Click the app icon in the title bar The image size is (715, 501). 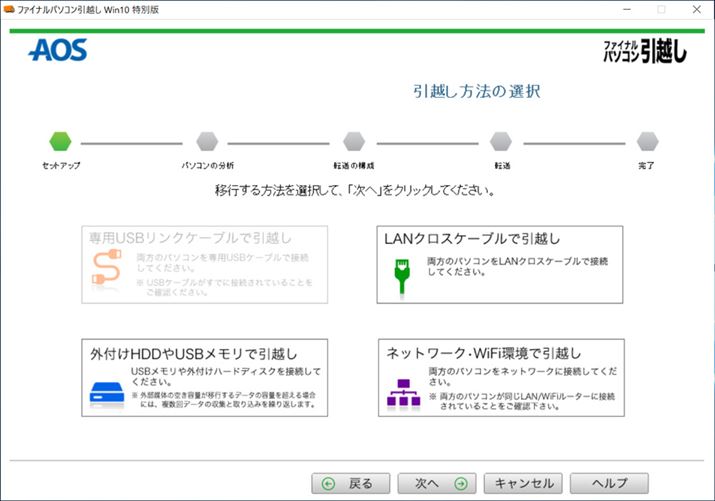pos(9,9)
